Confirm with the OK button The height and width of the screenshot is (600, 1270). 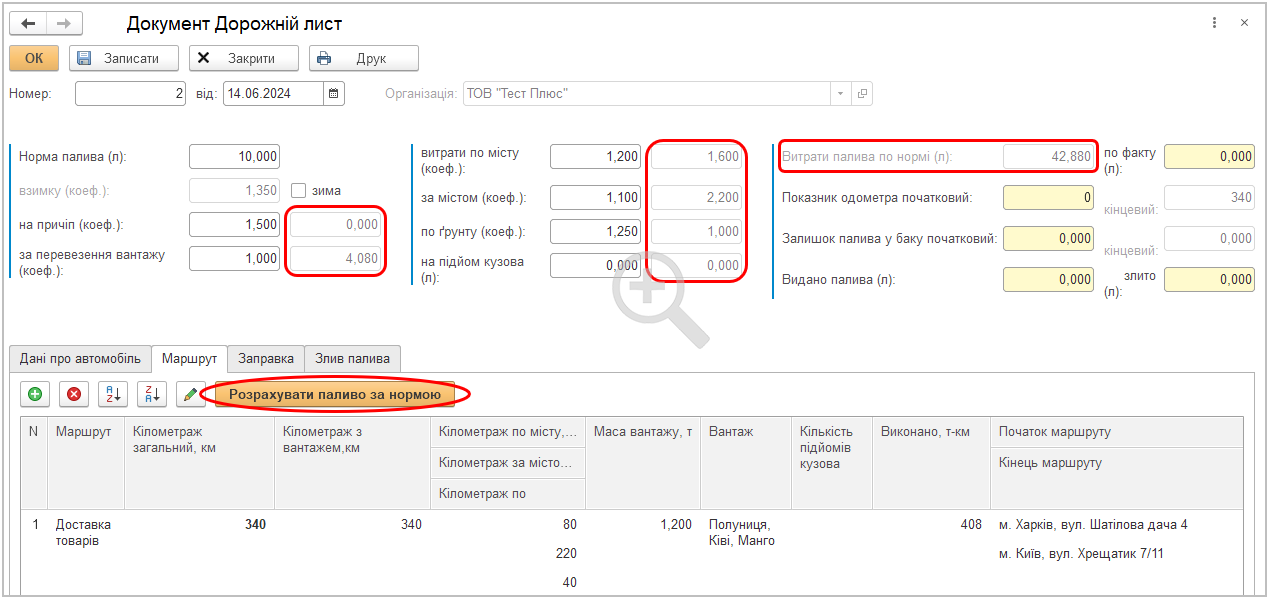[x=34, y=58]
